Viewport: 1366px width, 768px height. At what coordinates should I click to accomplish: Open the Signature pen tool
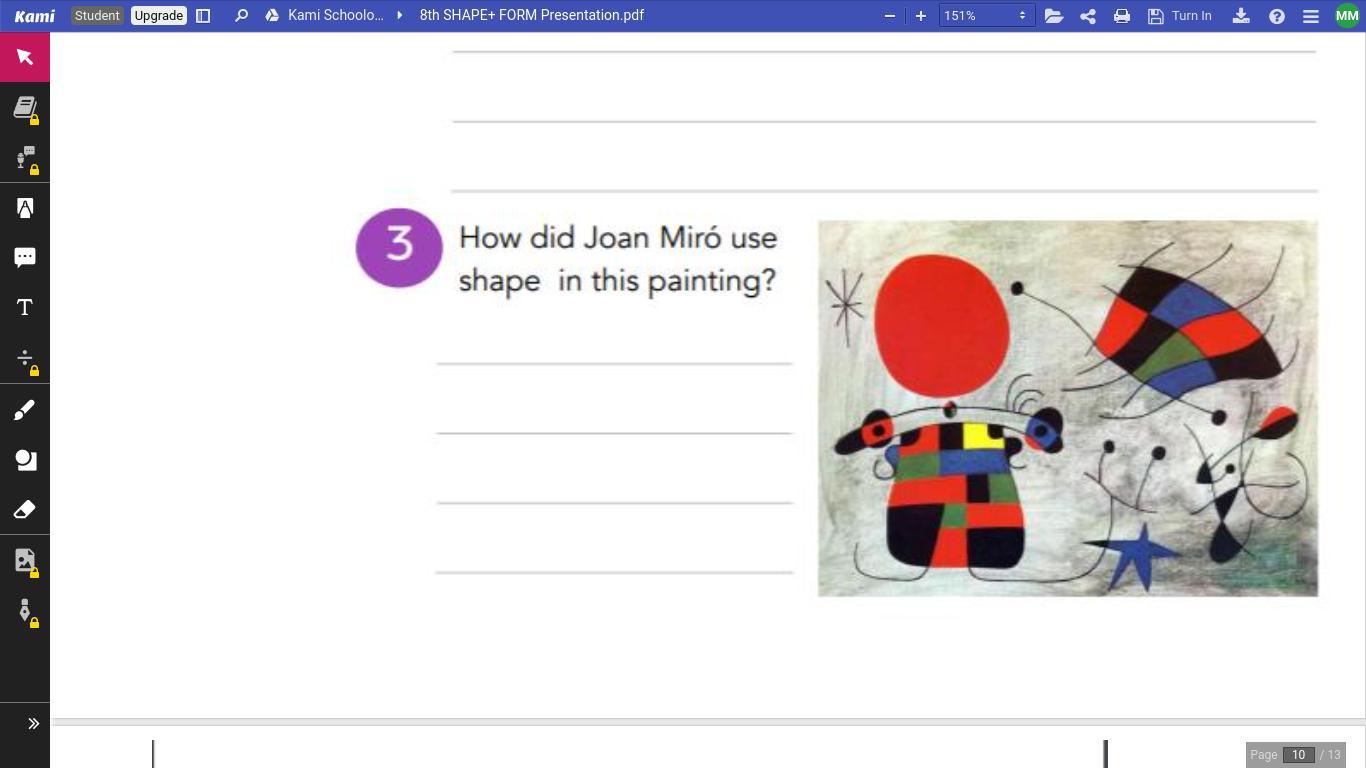click(x=25, y=610)
